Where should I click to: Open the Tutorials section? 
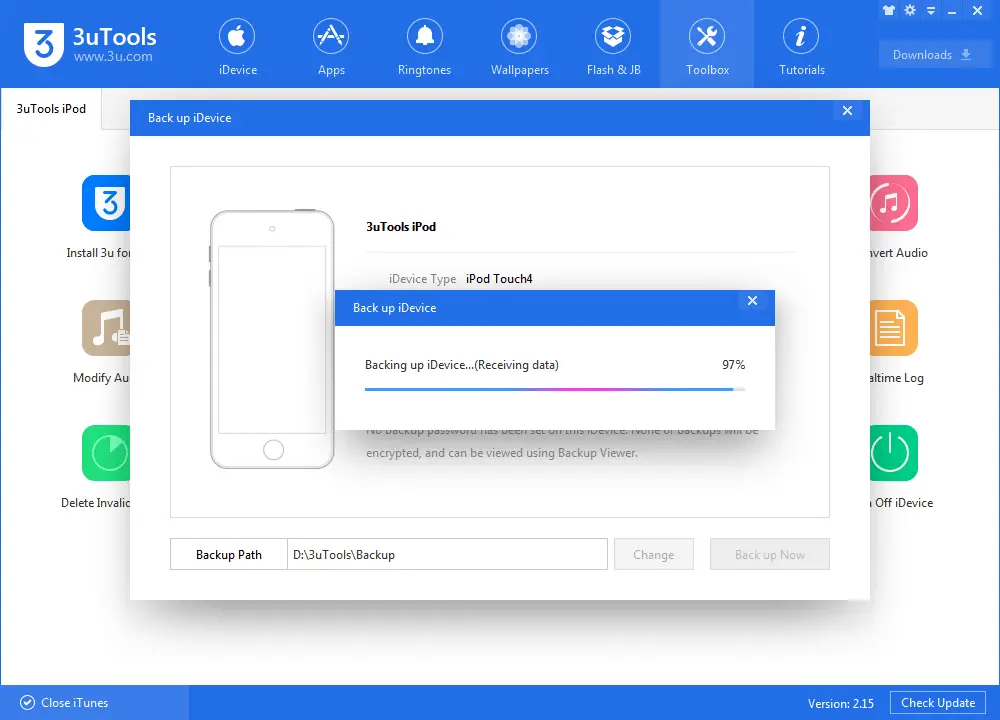click(x=801, y=48)
